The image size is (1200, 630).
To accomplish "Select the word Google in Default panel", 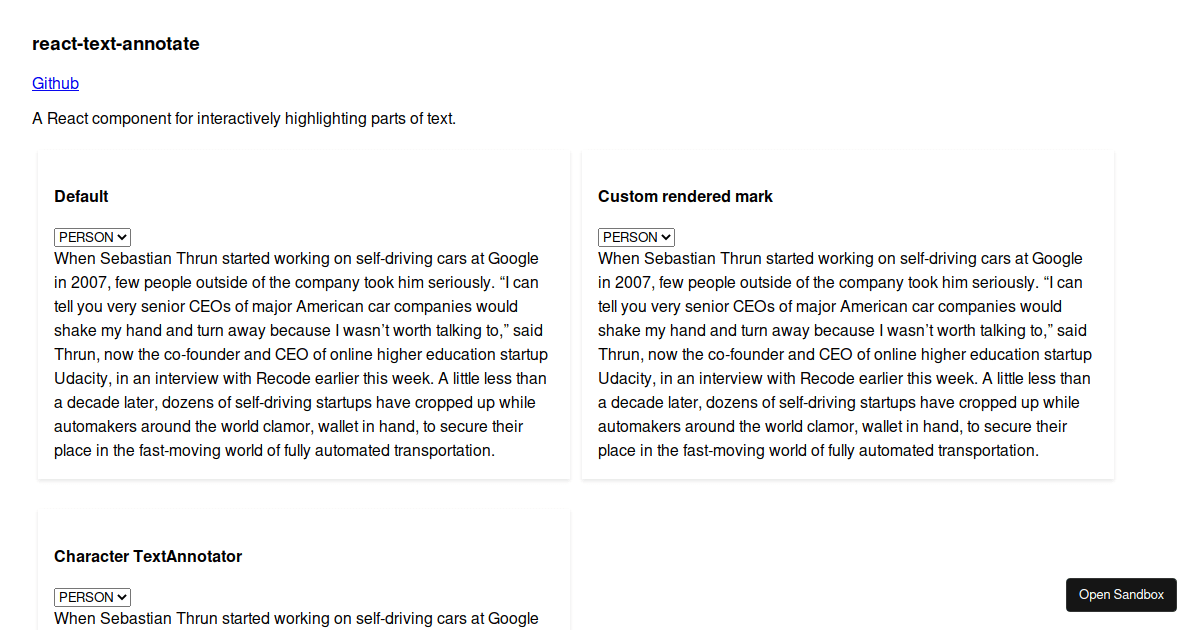I will pos(513,259).
